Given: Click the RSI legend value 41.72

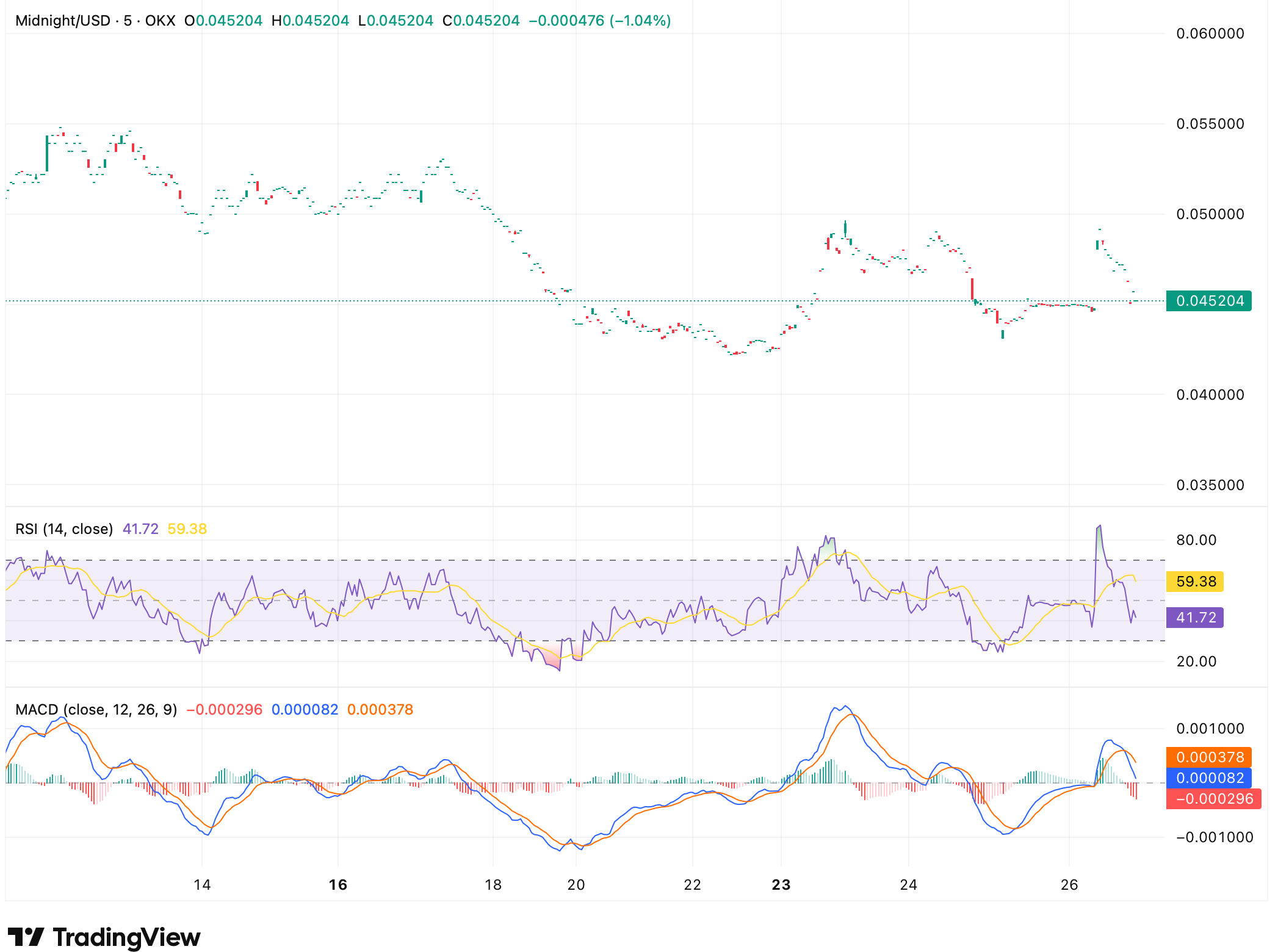Looking at the screenshot, I should click(x=140, y=528).
